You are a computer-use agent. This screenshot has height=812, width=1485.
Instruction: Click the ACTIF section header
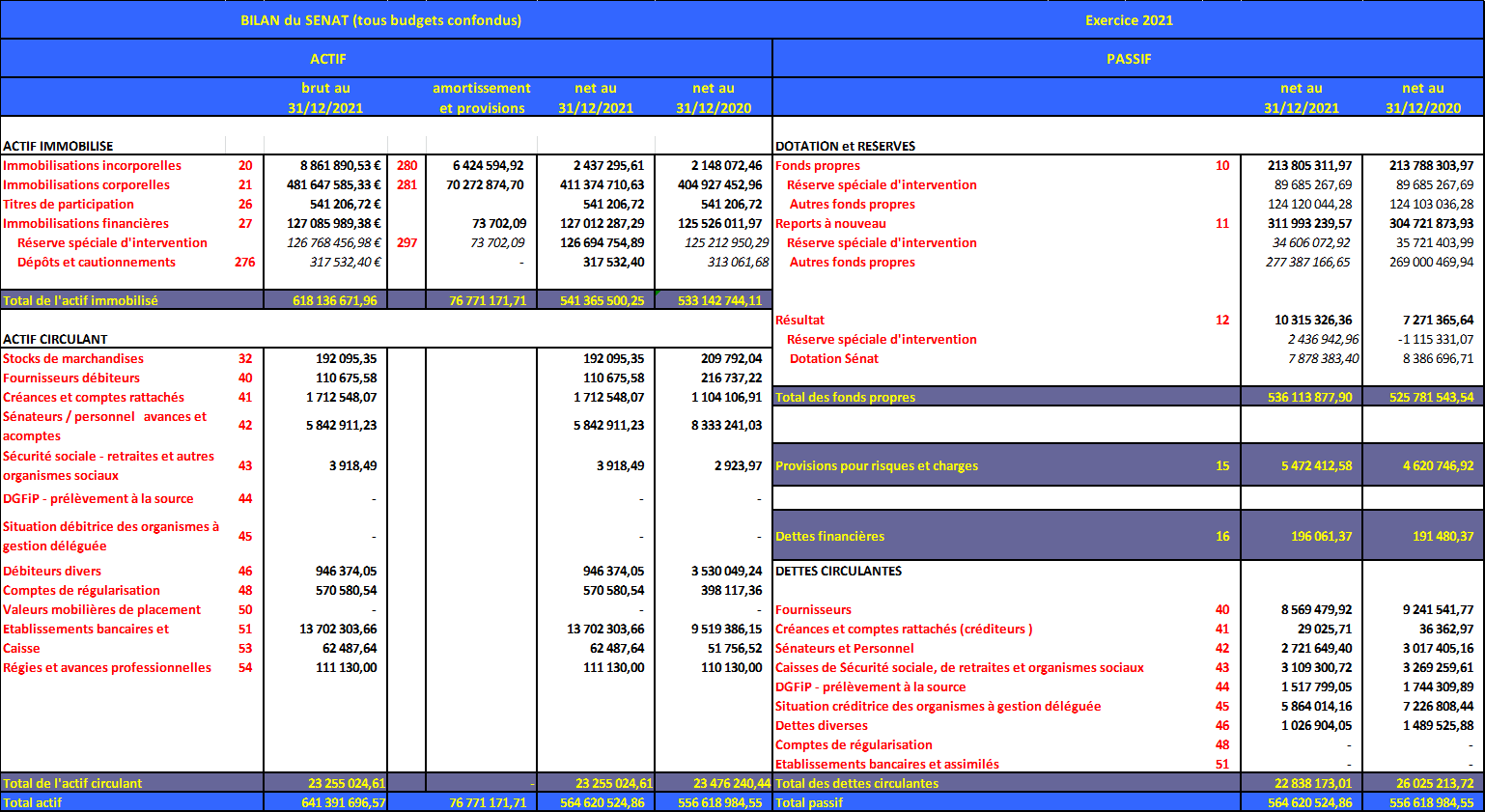[x=327, y=59]
